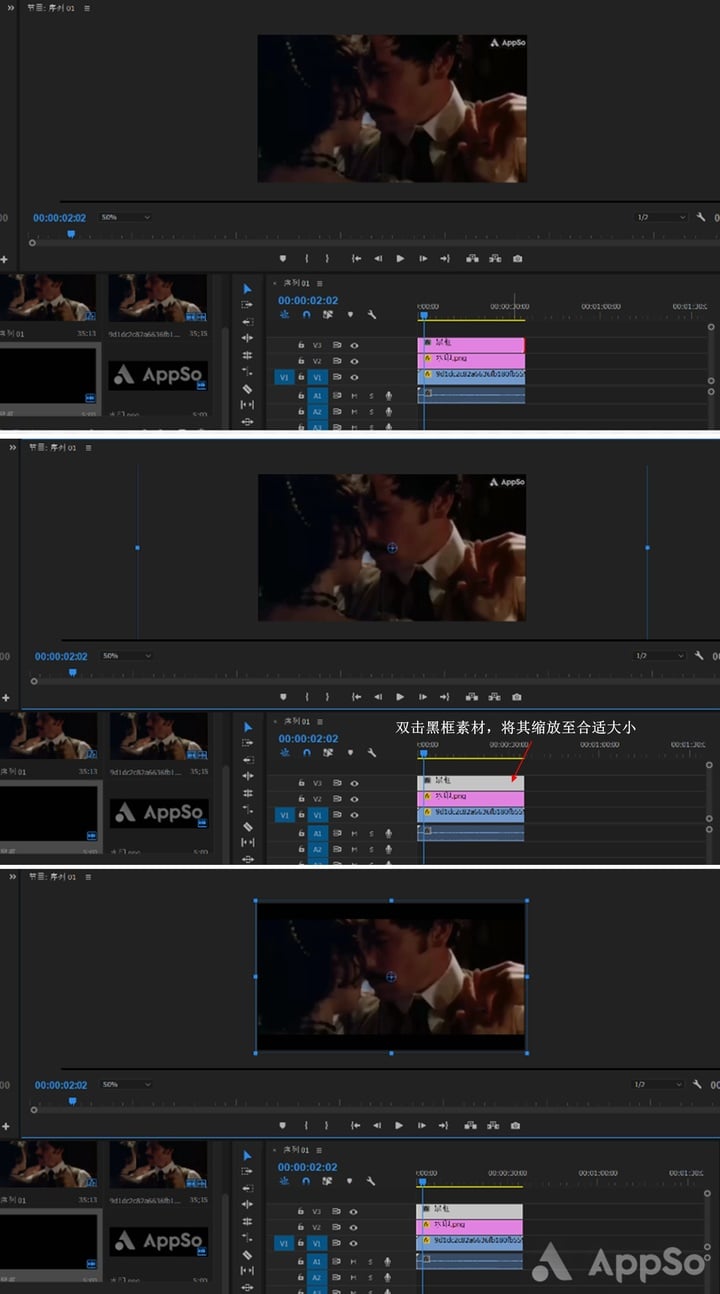Pick the Slip tool in middle screenshot
This screenshot has height=1294, width=720.
point(248,842)
